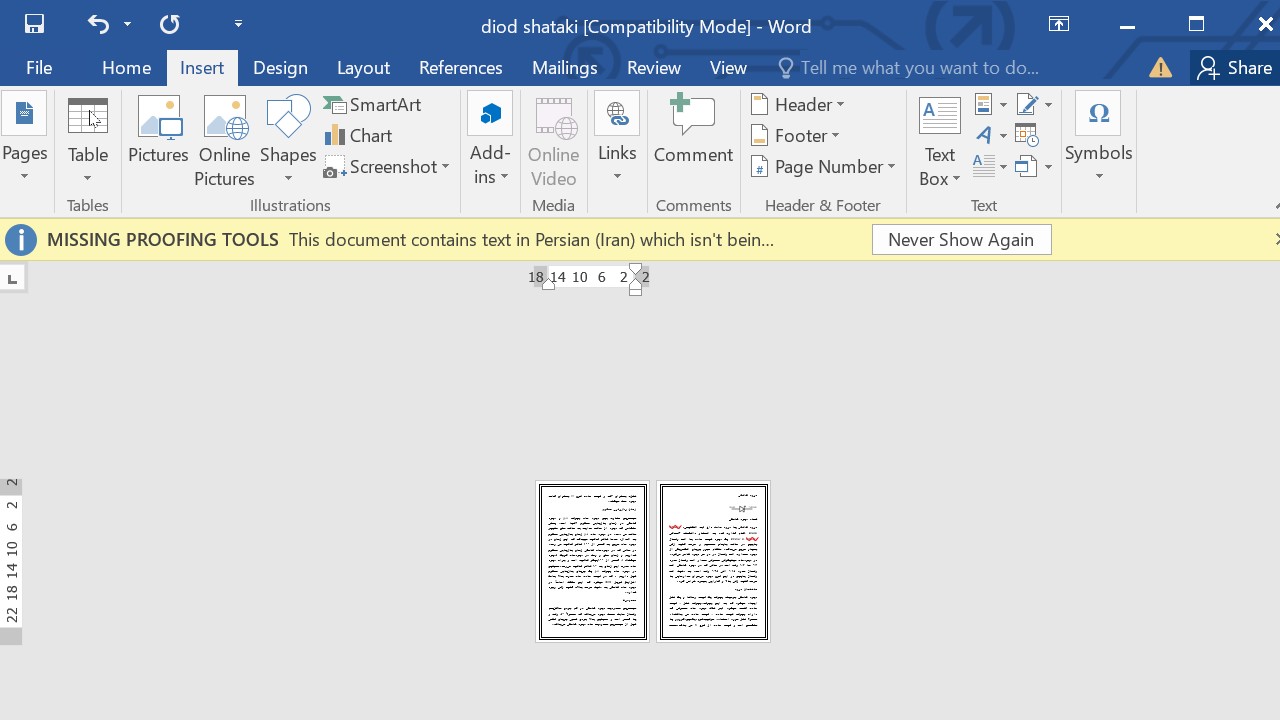Click the horizontal ruler's first line indent marker
This screenshot has height=720, width=1280.
[635, 271]
